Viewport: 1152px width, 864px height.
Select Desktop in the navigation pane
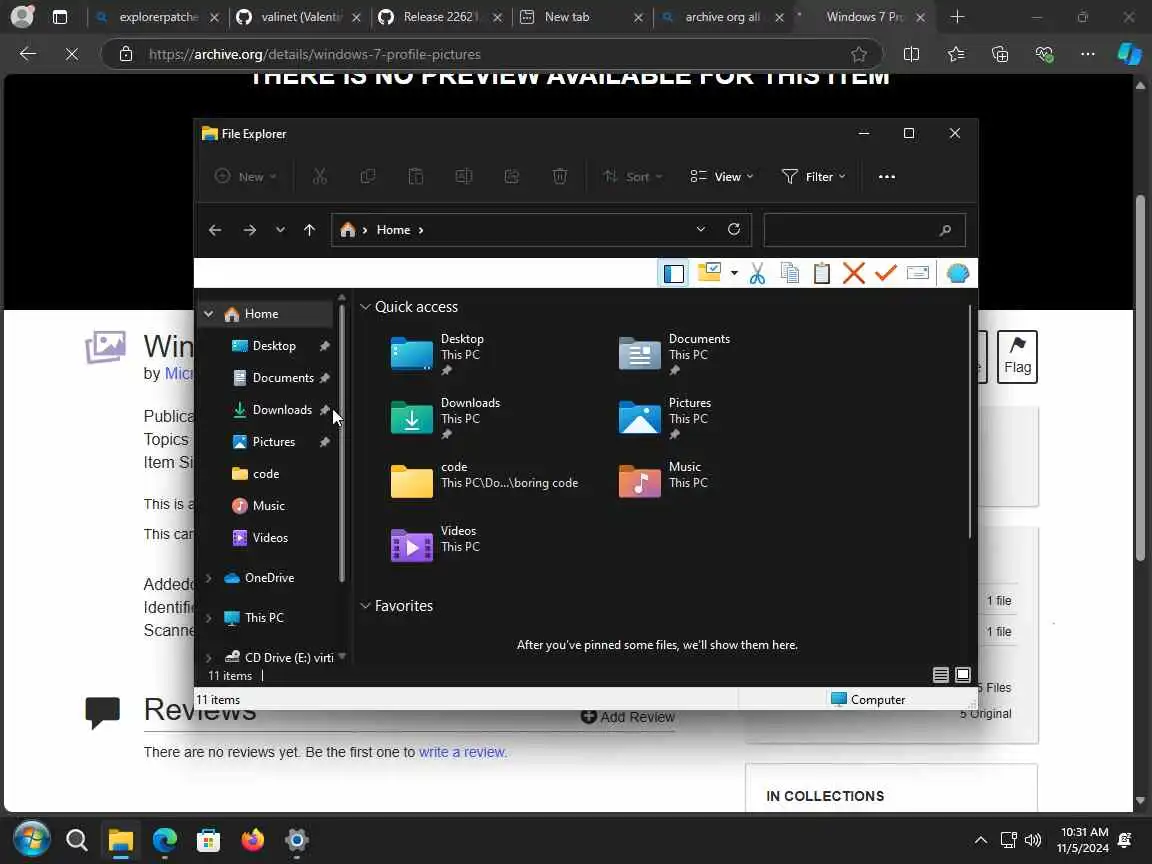(274, 346)
